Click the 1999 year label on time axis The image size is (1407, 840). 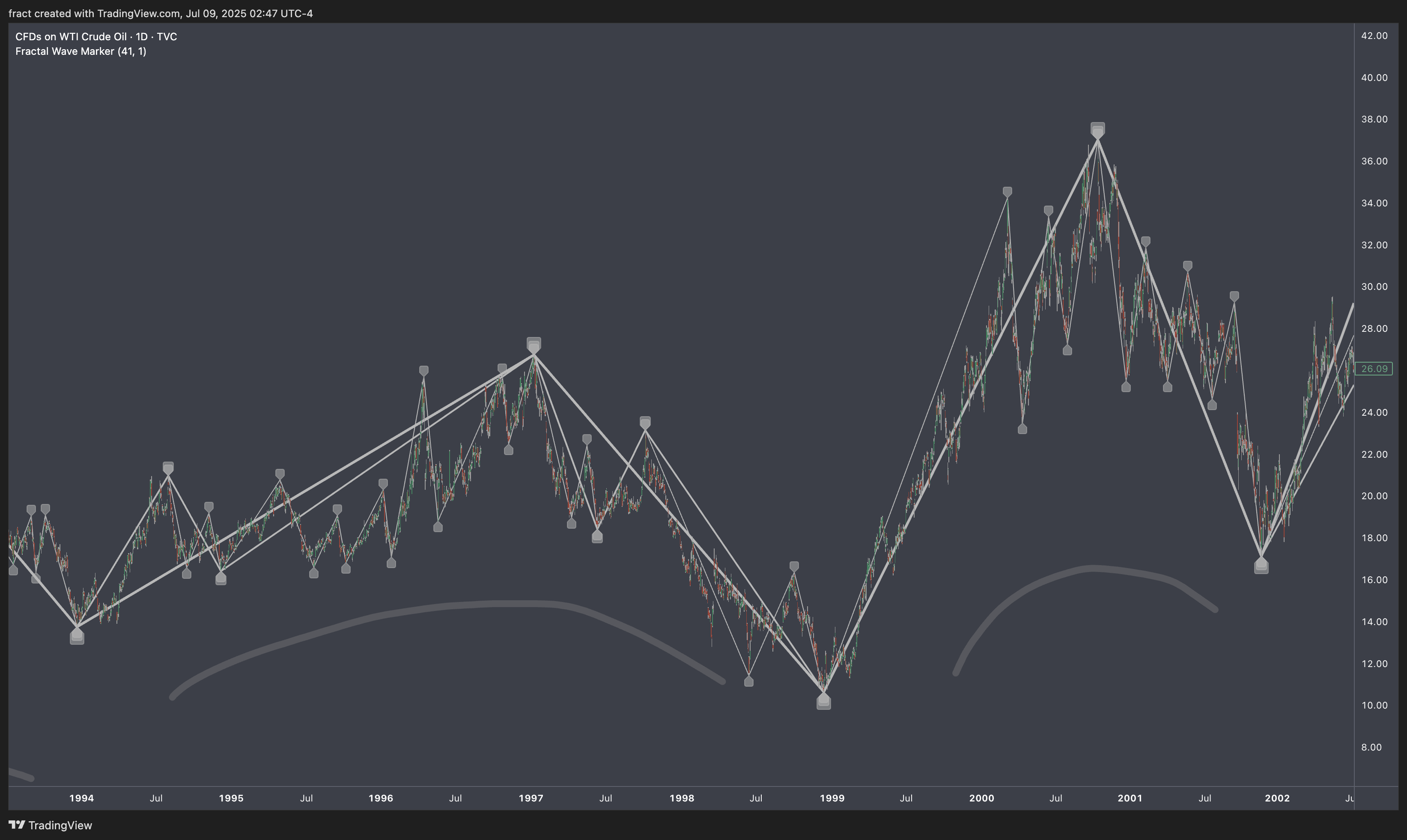pyautogui.click(x=832, y=798)
